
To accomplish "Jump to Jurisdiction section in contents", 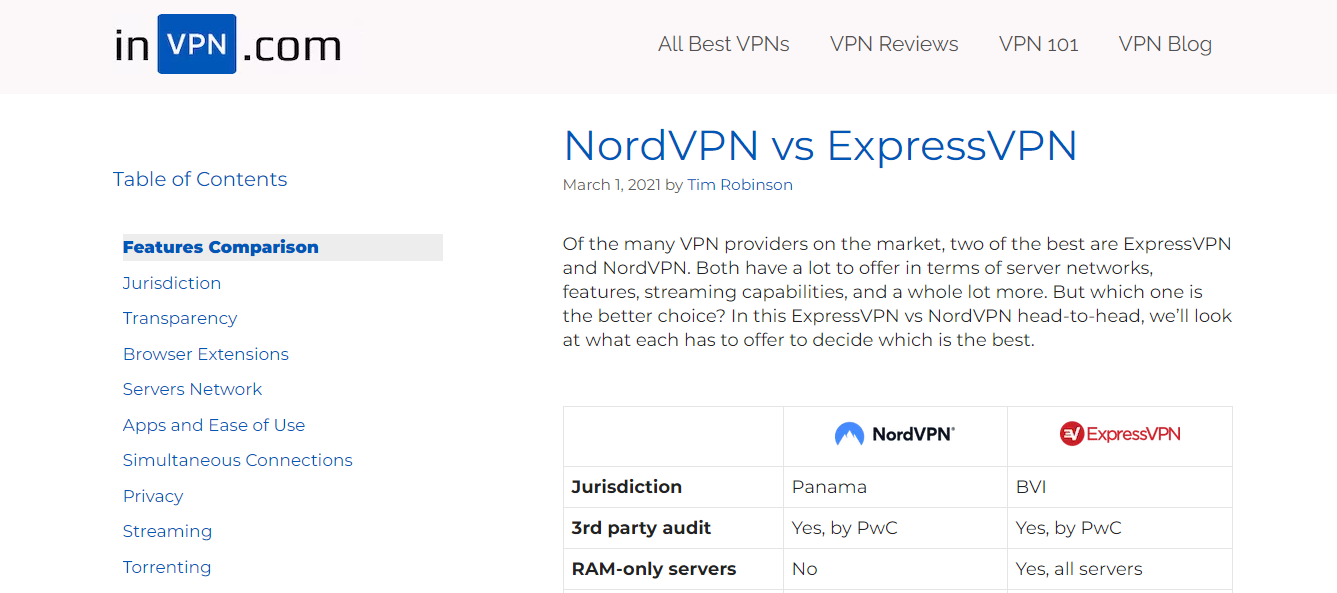I will 172,283.
